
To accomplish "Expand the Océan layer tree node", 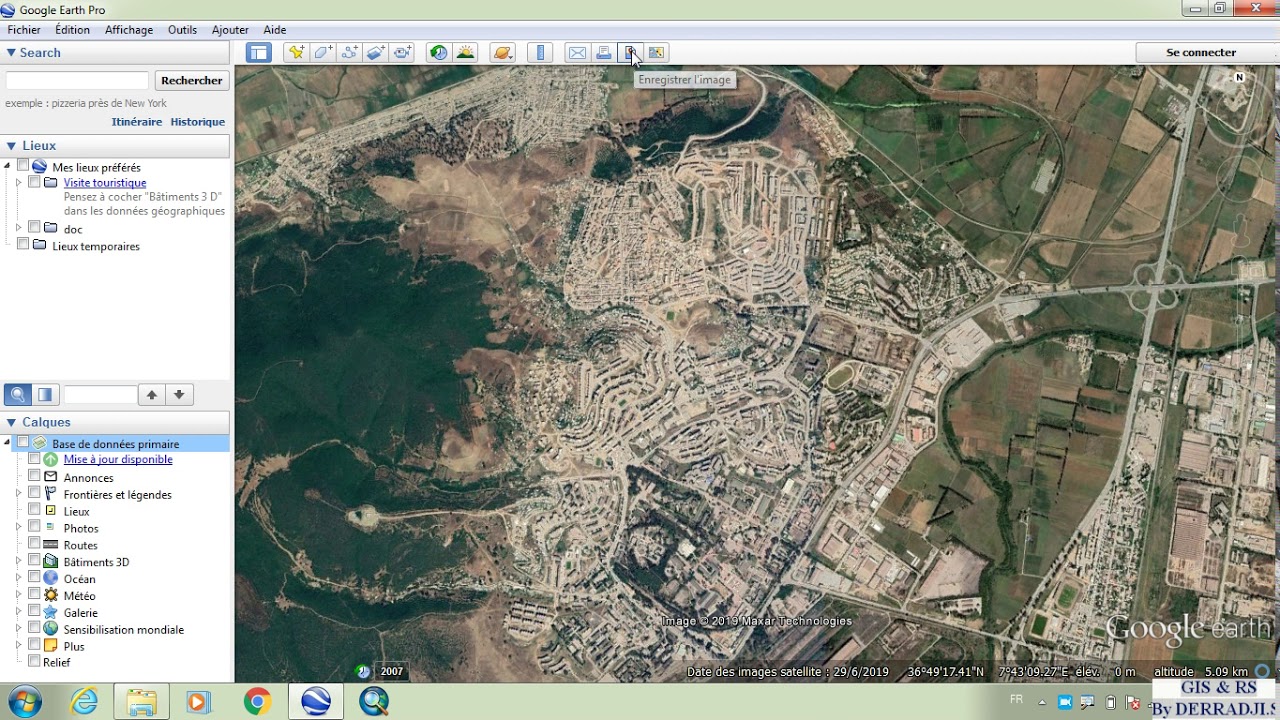I will (x=18, y=578).
